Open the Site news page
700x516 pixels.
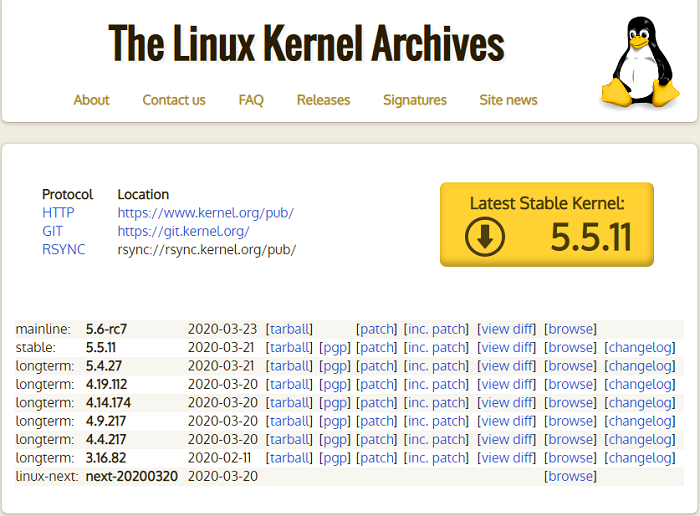click(x=508, y=100)
